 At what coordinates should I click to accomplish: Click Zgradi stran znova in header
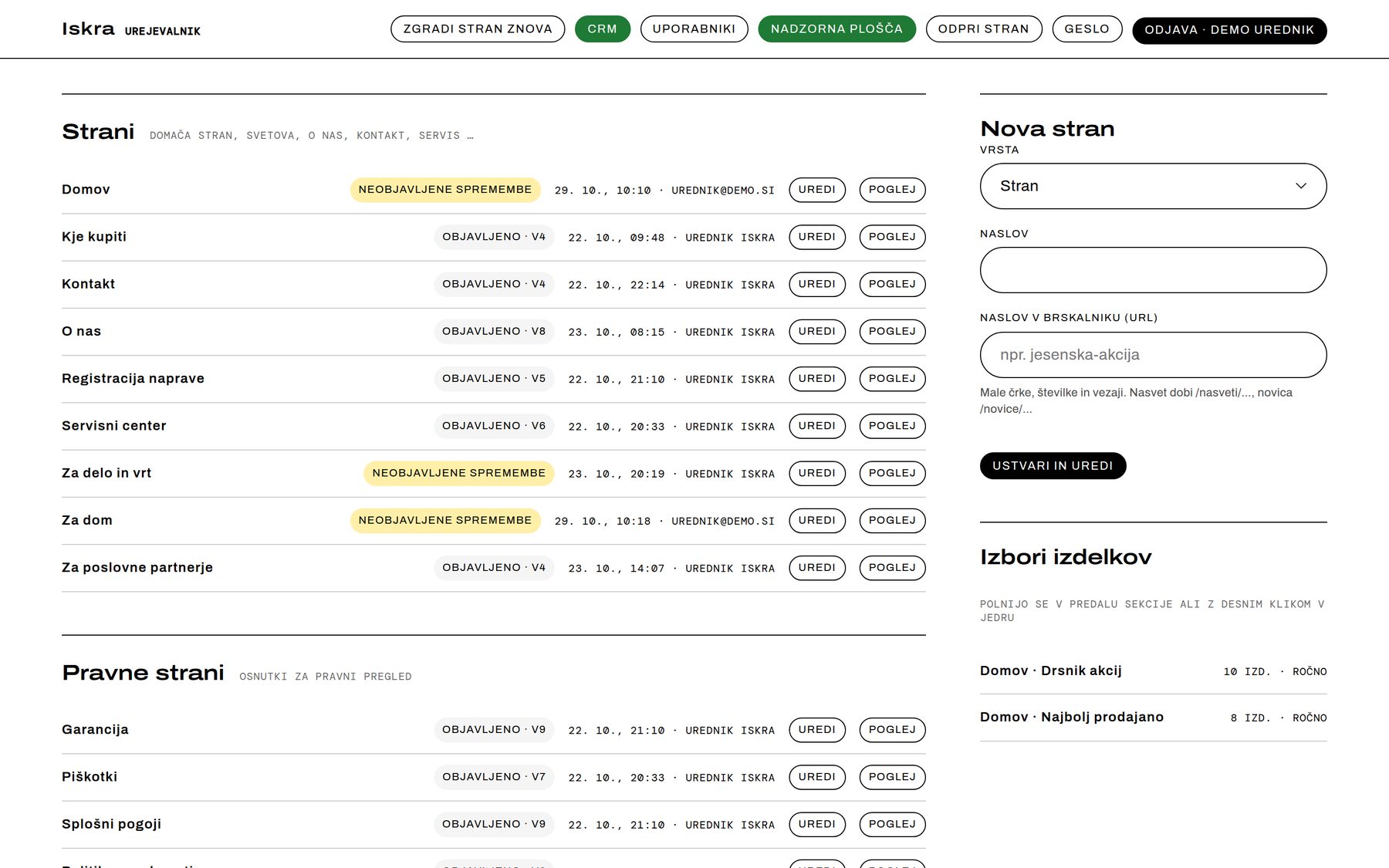(478, 29)
